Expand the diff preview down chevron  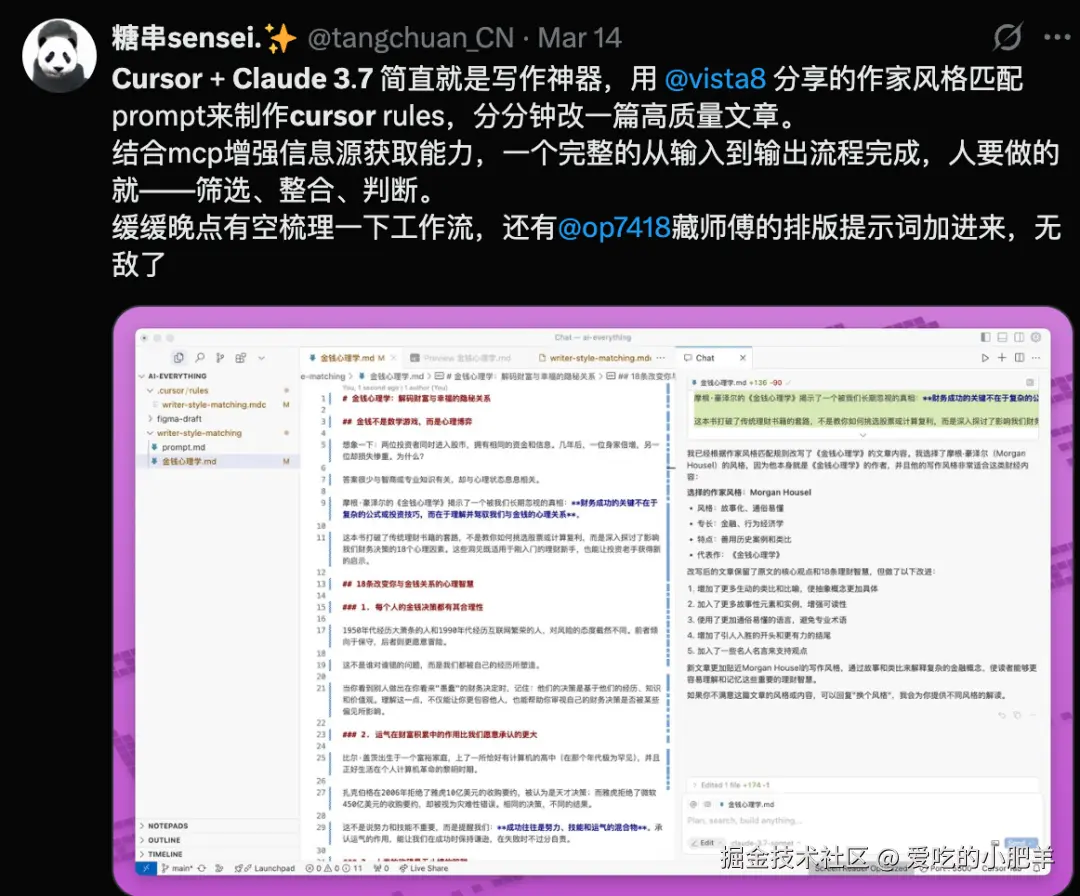[x=862, y=435]
